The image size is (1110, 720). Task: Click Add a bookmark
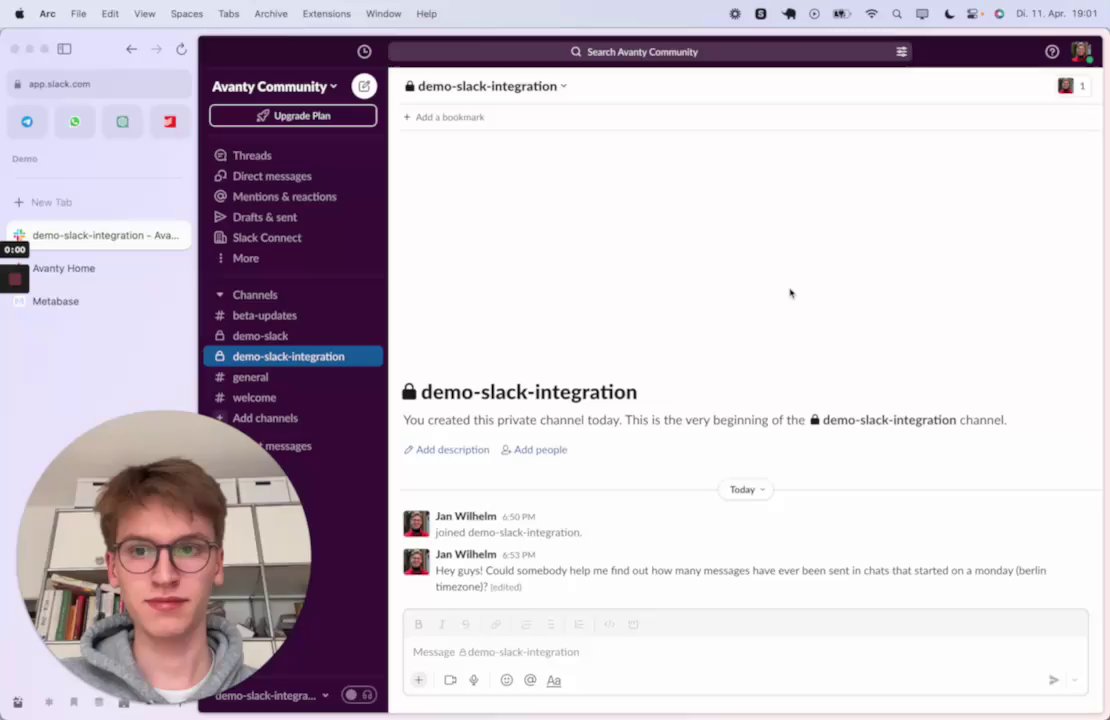coord(444,117)
